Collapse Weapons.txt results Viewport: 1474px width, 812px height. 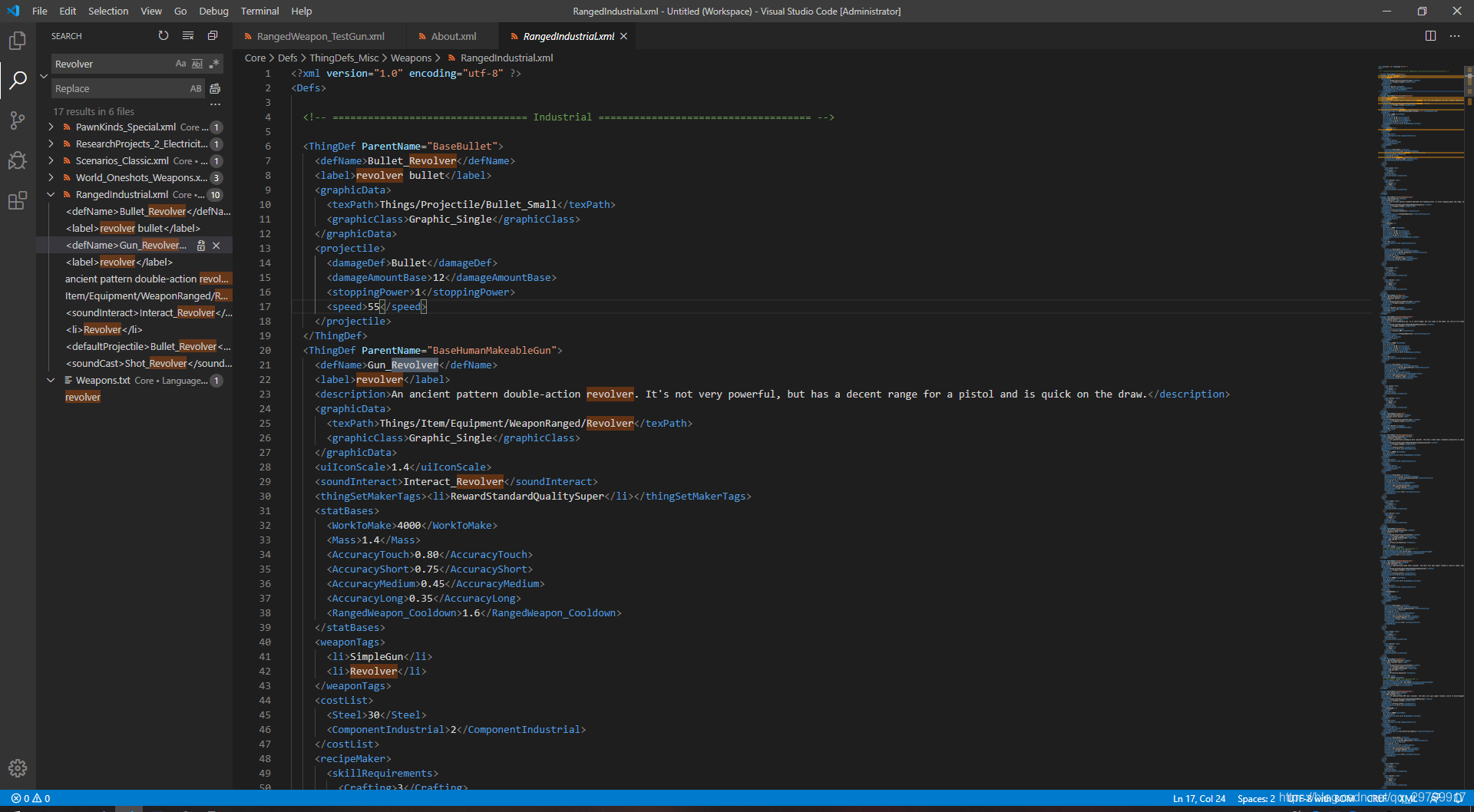point(51,381)
